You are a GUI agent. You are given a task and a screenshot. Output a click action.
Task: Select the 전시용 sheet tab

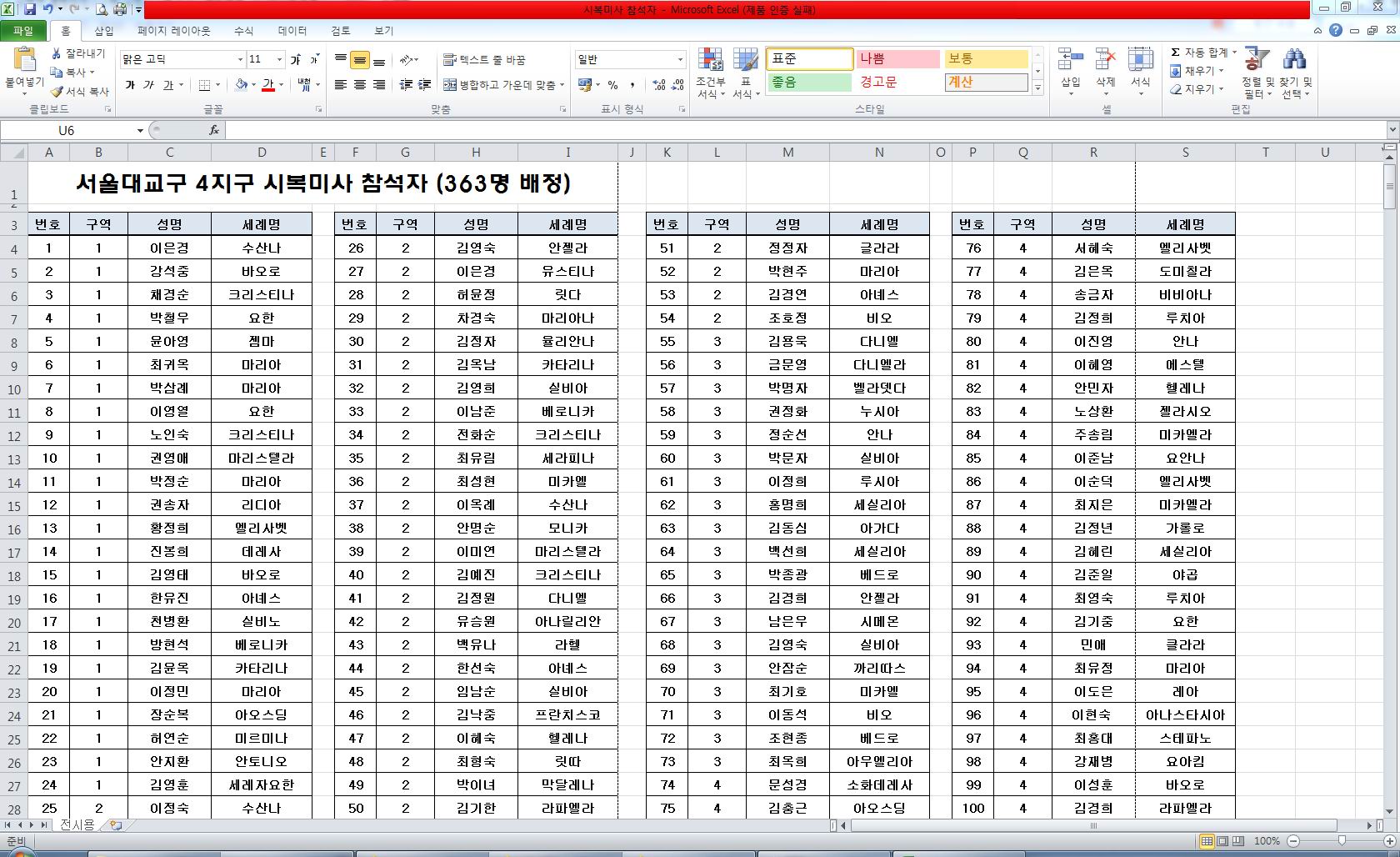[x=77, y=824]
